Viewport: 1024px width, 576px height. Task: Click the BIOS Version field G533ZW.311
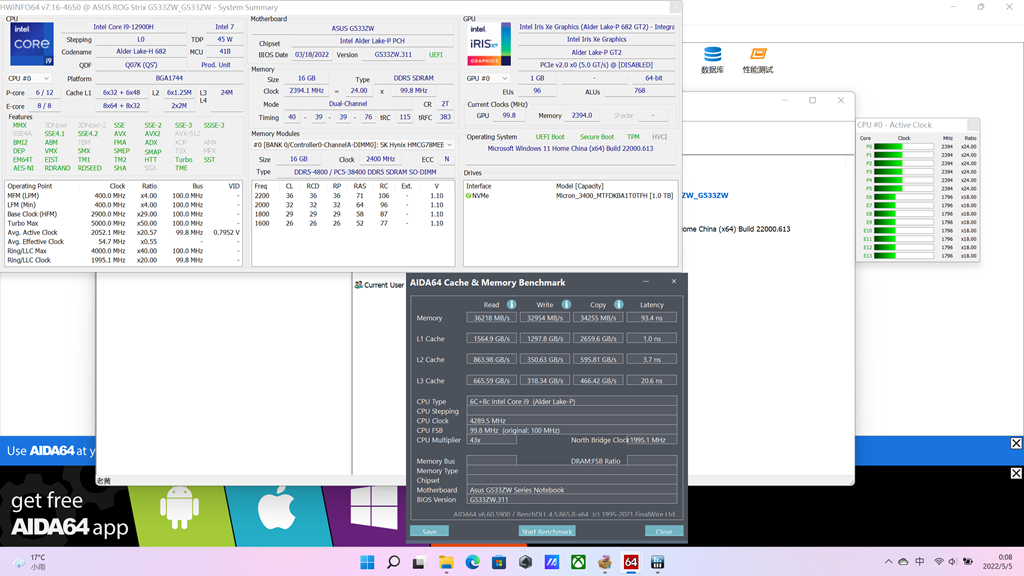571,500
